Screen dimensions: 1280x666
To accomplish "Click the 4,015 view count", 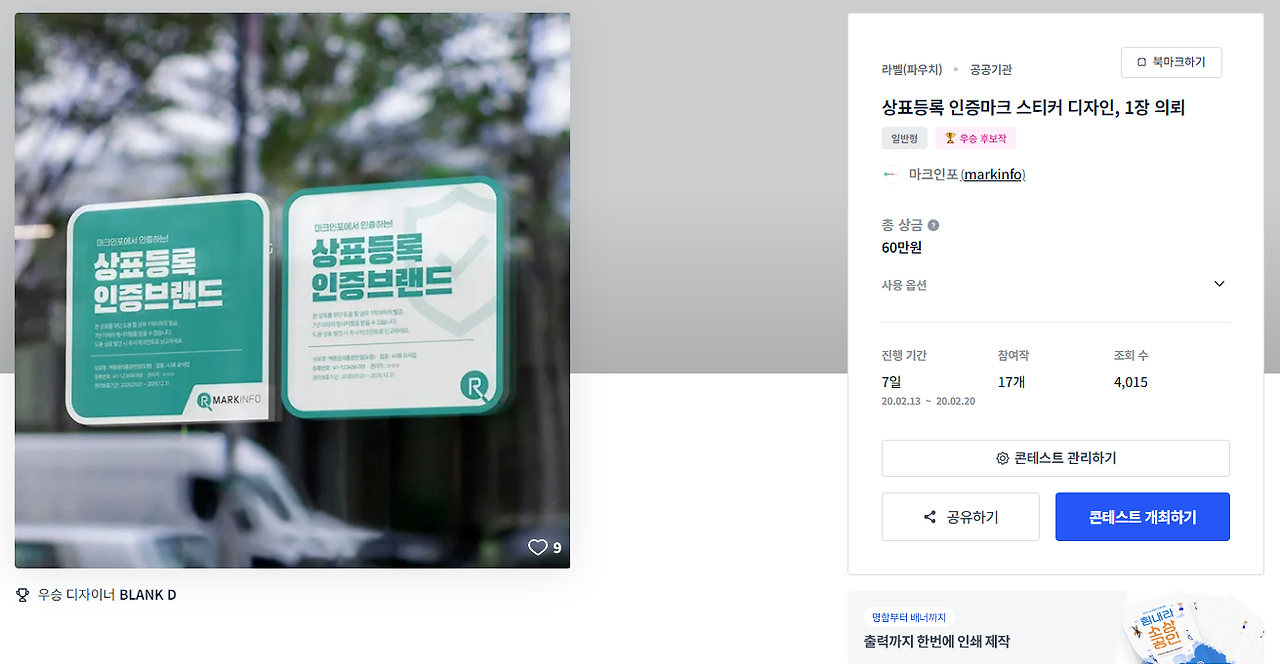I will (1131, 382).
